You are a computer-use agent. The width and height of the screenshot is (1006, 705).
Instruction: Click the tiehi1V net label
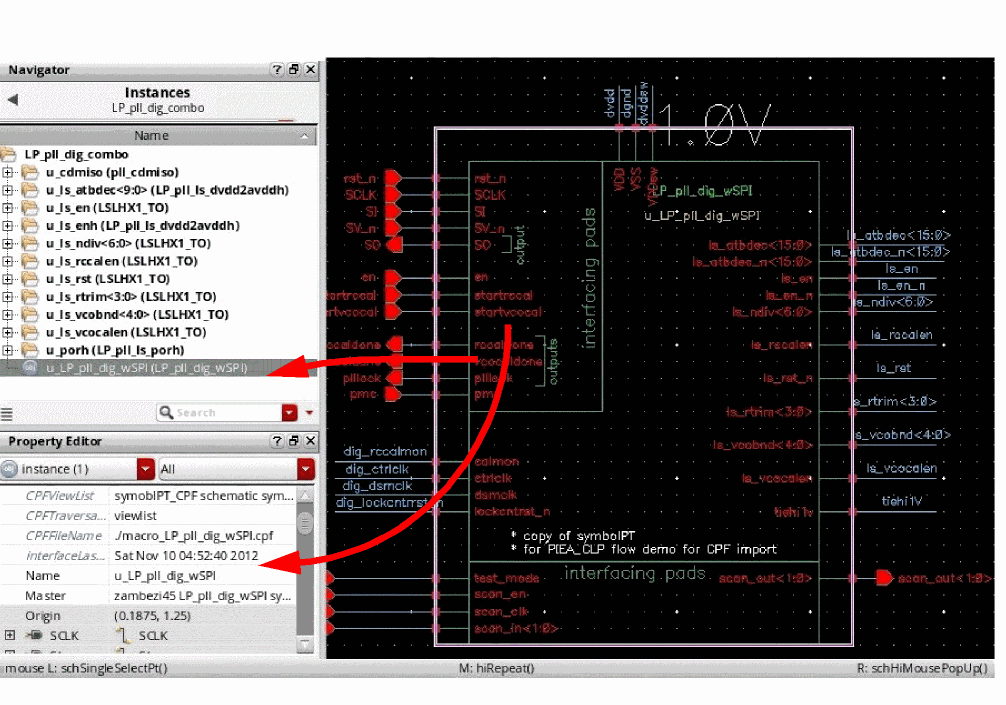pyautogui.click(x=901, y=502)
